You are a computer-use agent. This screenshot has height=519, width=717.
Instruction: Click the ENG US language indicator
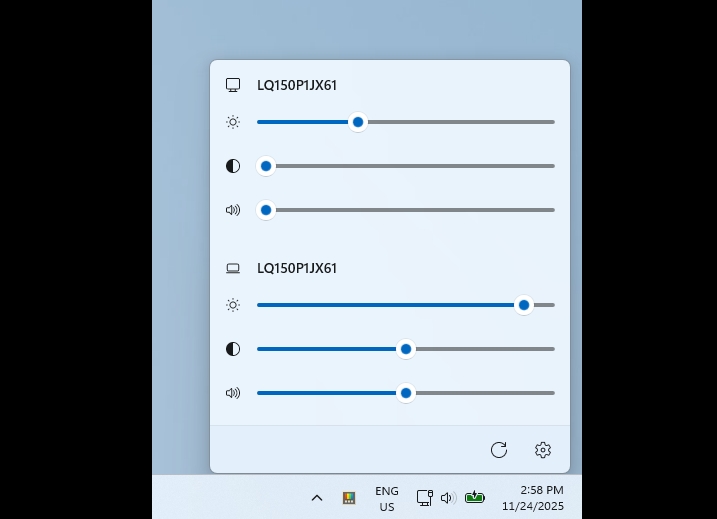(387, 499)
